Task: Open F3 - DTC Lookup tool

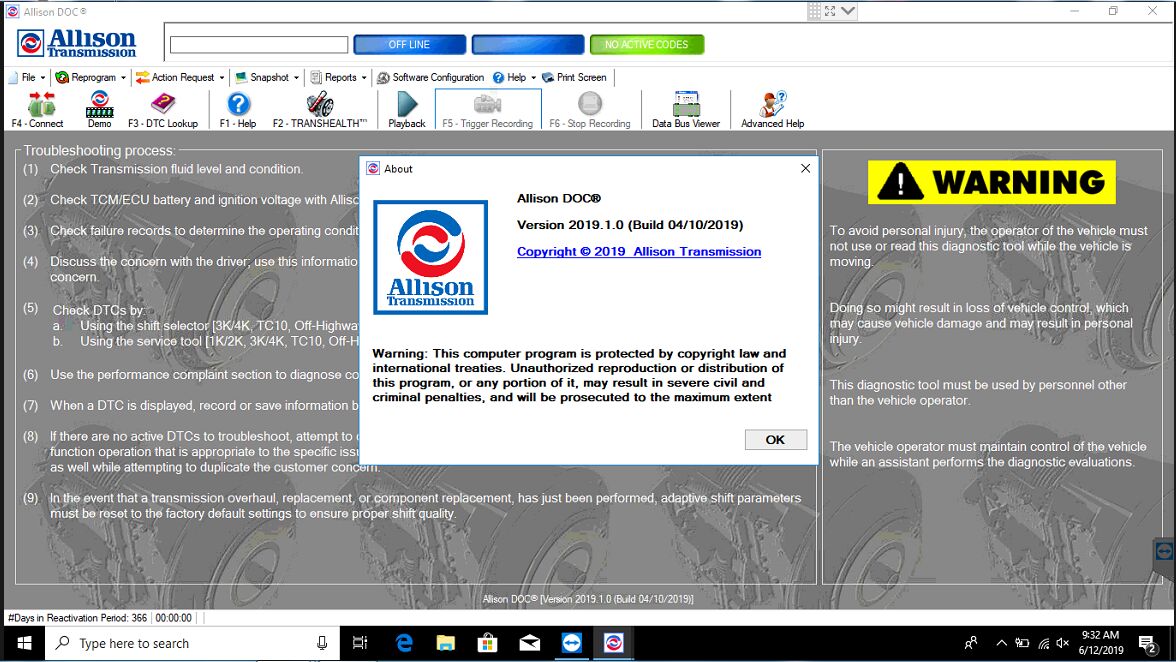Action: [x=163, y=109]
